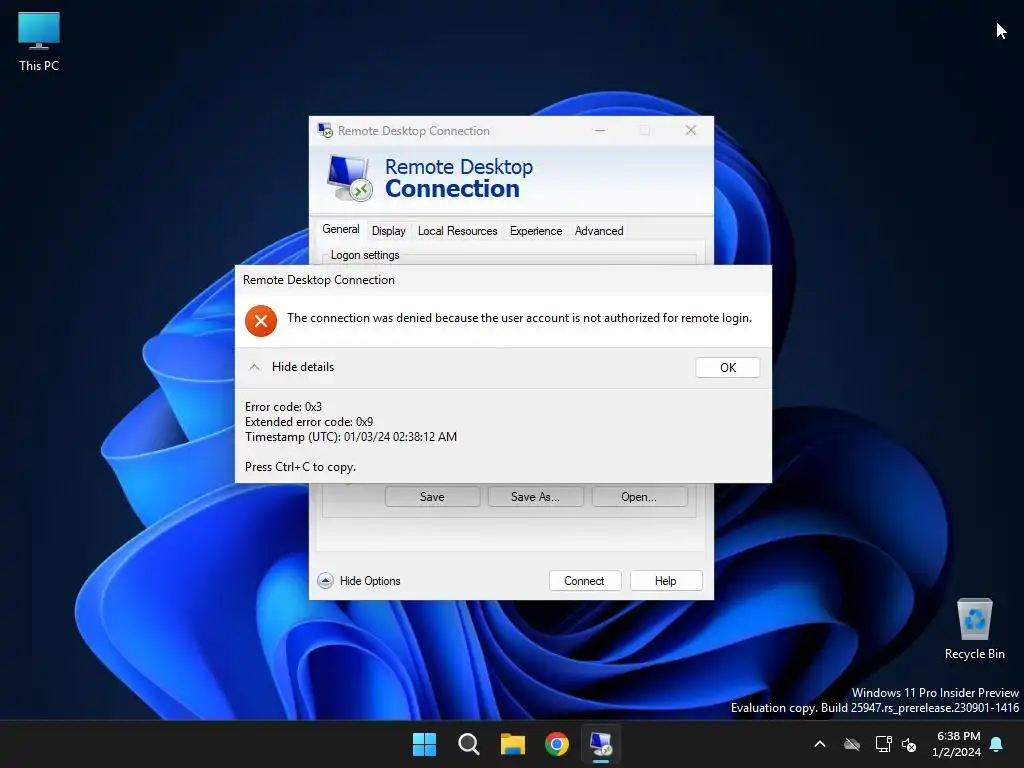Click the Open... button

[639, 497]
